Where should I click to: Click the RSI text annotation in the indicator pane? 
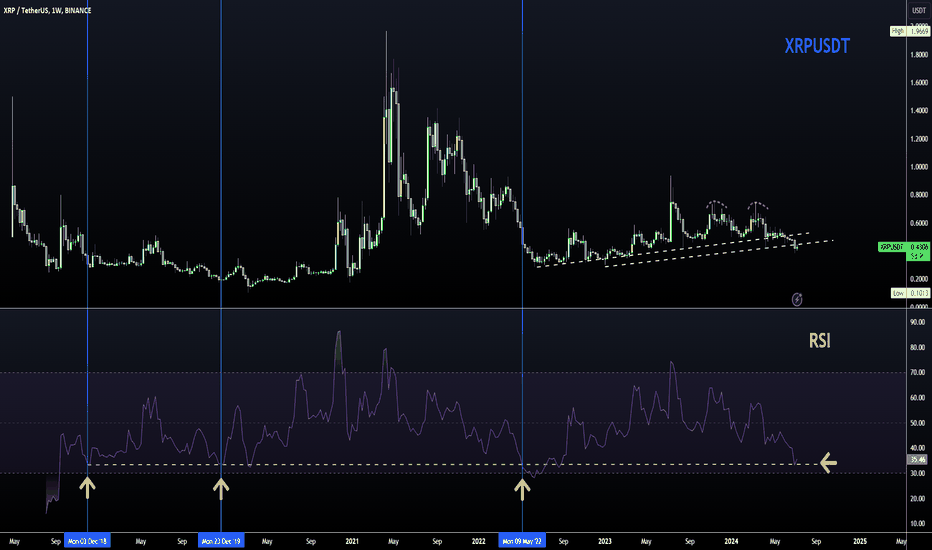820,341
